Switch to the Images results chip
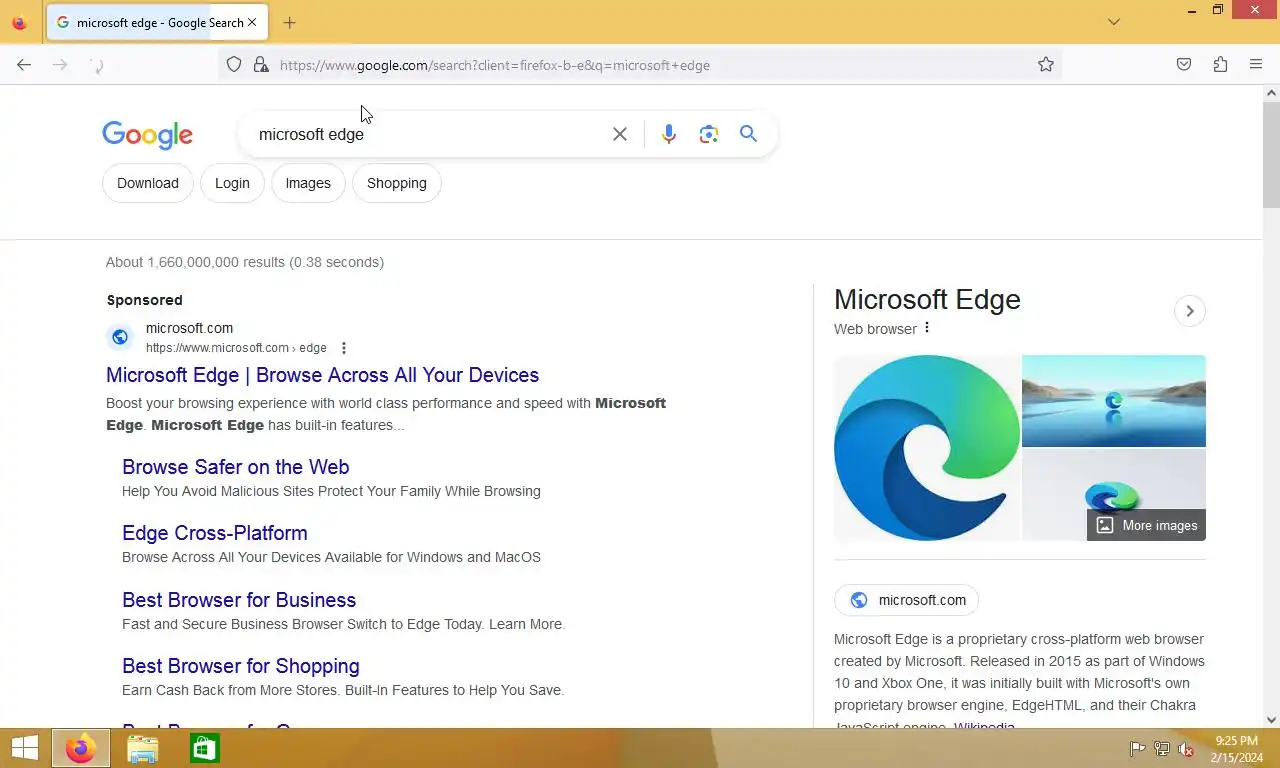This screenshot has width=1280, height=768. 308,183
